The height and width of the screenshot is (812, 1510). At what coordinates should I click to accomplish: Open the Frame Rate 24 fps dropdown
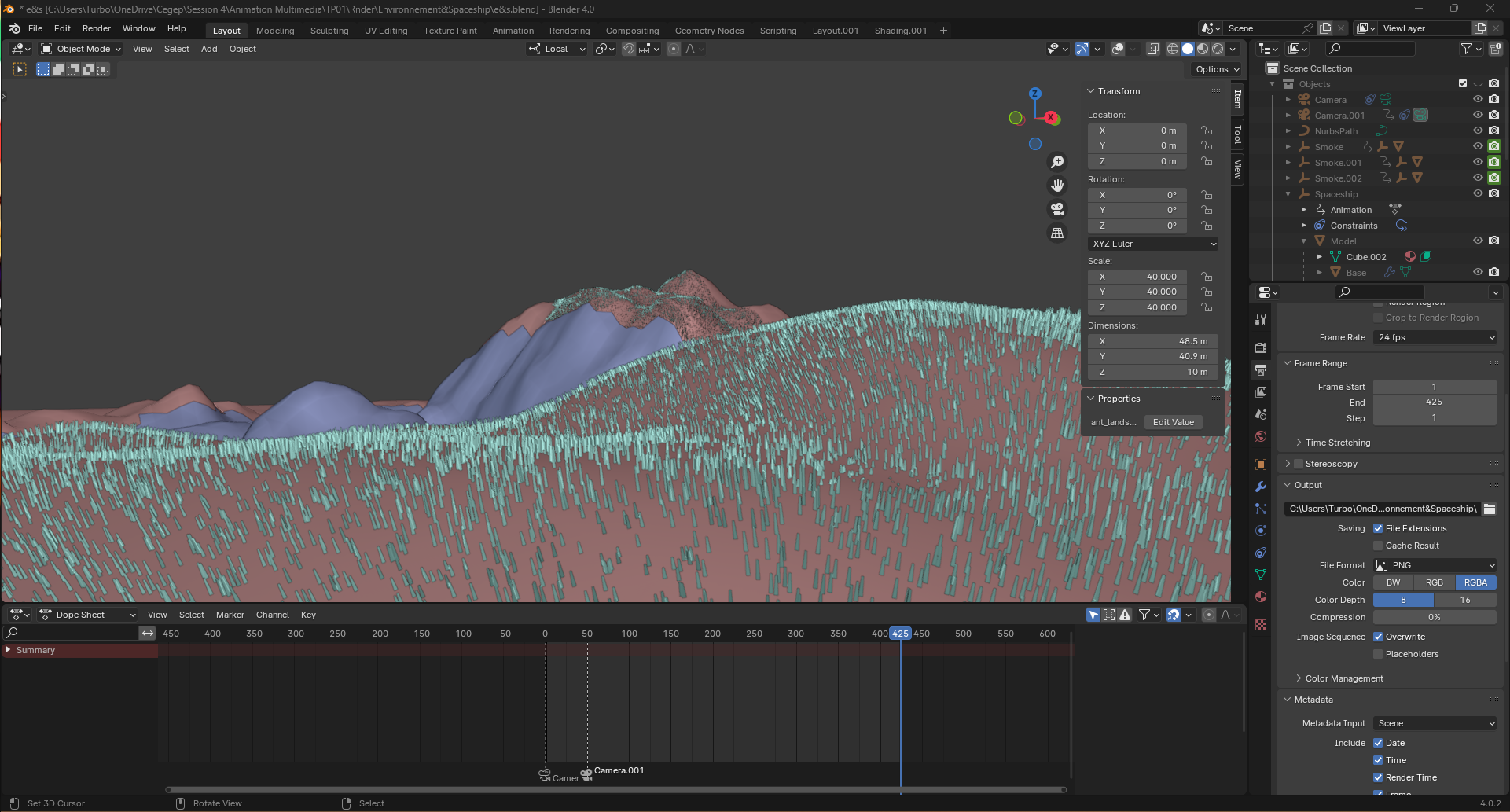[1435, 337]
